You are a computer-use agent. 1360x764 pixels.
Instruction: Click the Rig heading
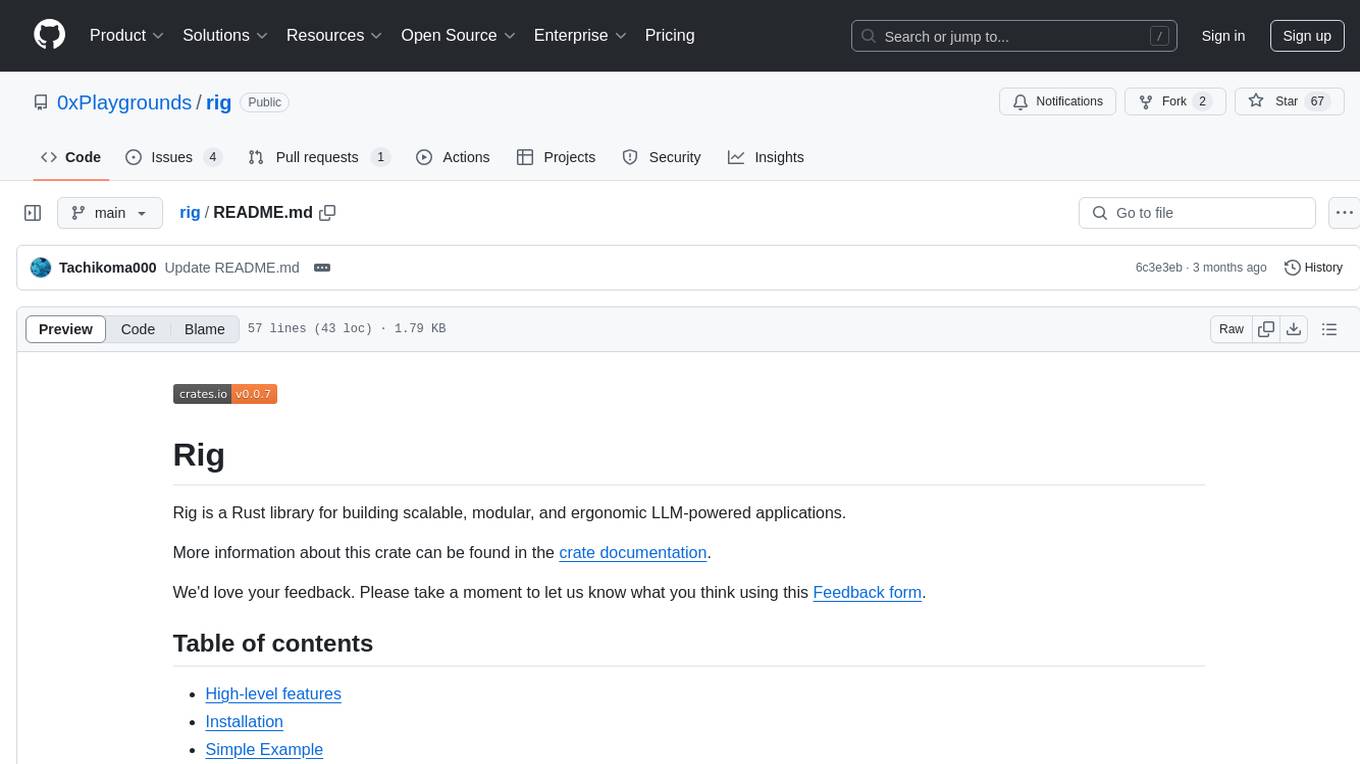[x=199, y=455]
